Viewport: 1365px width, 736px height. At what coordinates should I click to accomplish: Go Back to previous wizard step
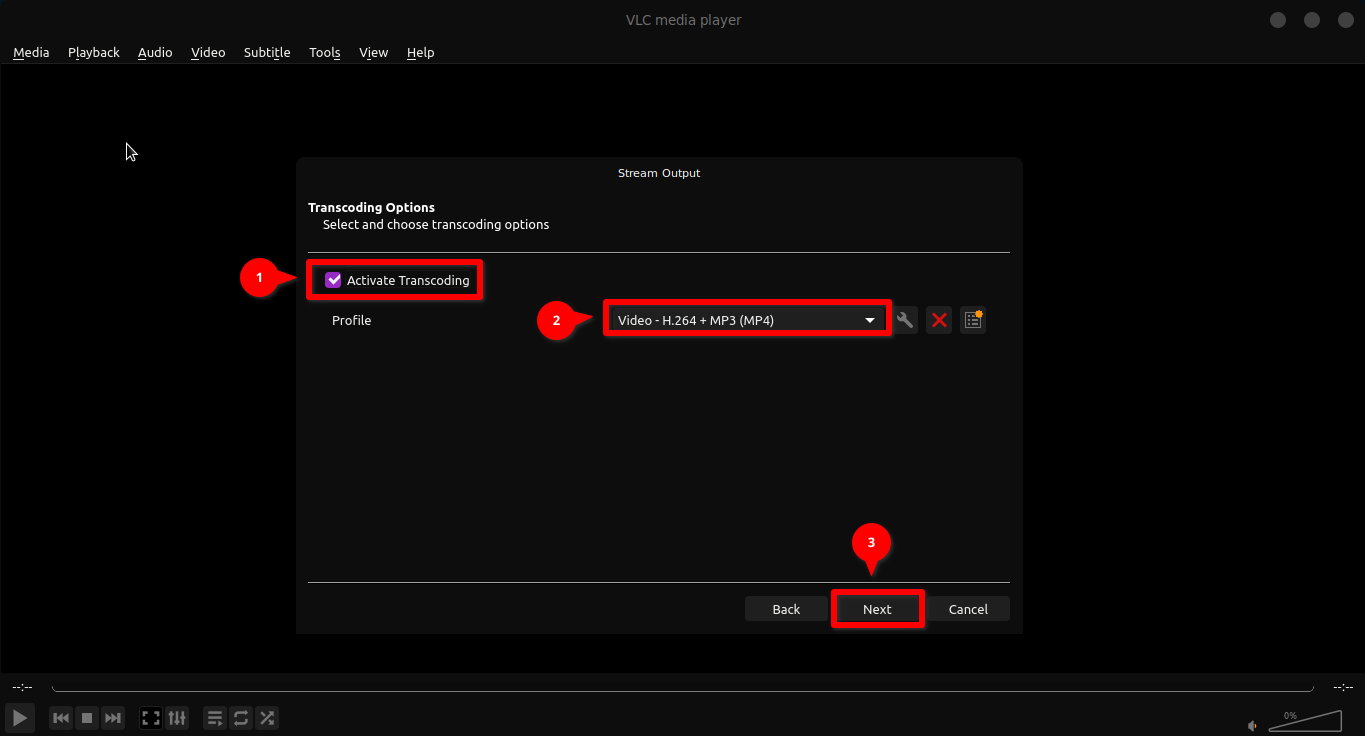[x=786, y=609]
